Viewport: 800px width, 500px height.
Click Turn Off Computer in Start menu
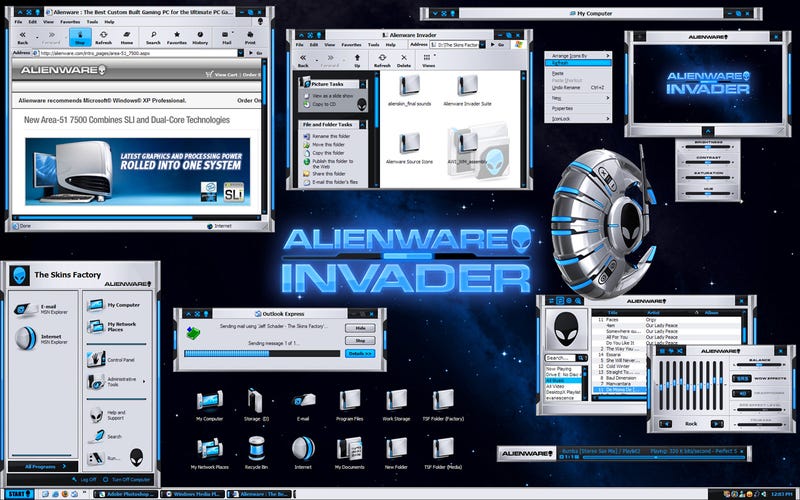(127, 480)
